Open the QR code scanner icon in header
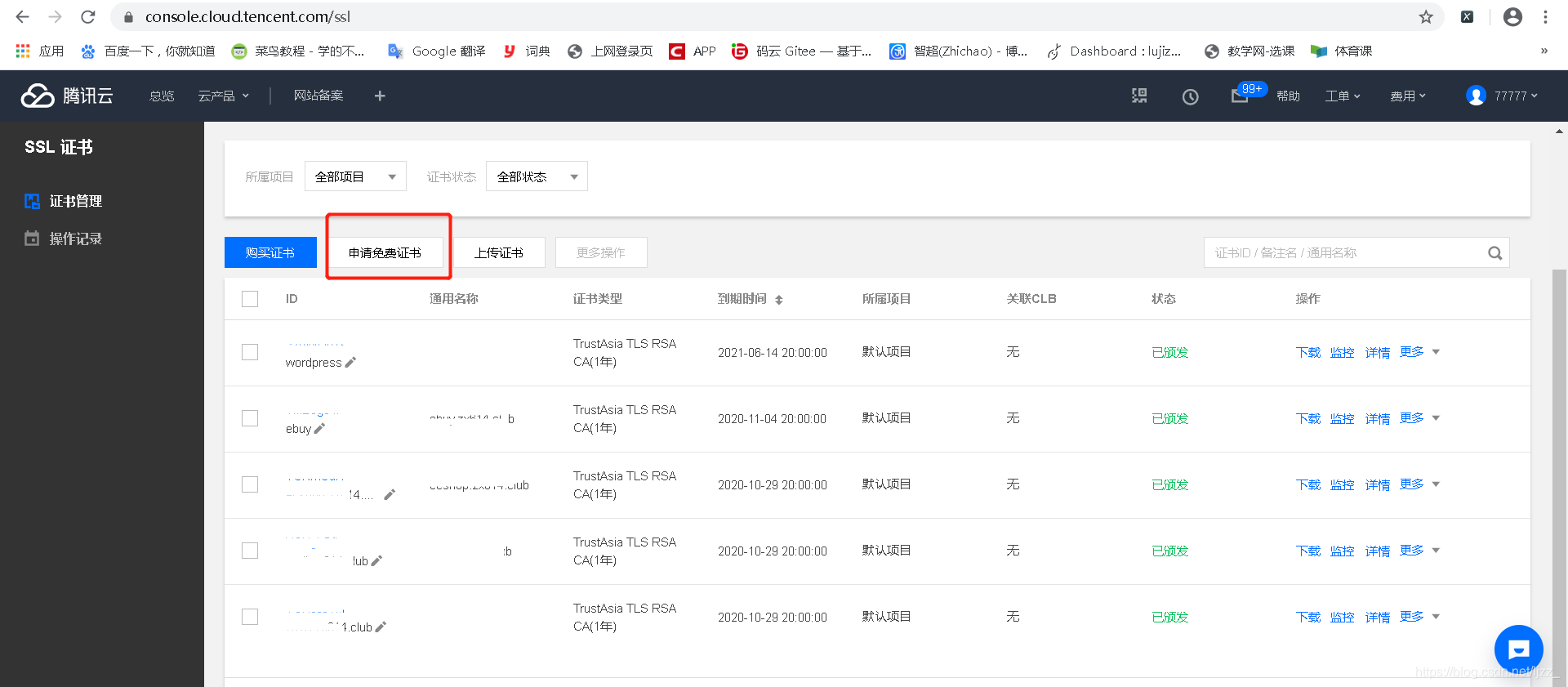Image resolution: width=1568 pixels, height=687 pixels. [1139, 96]
